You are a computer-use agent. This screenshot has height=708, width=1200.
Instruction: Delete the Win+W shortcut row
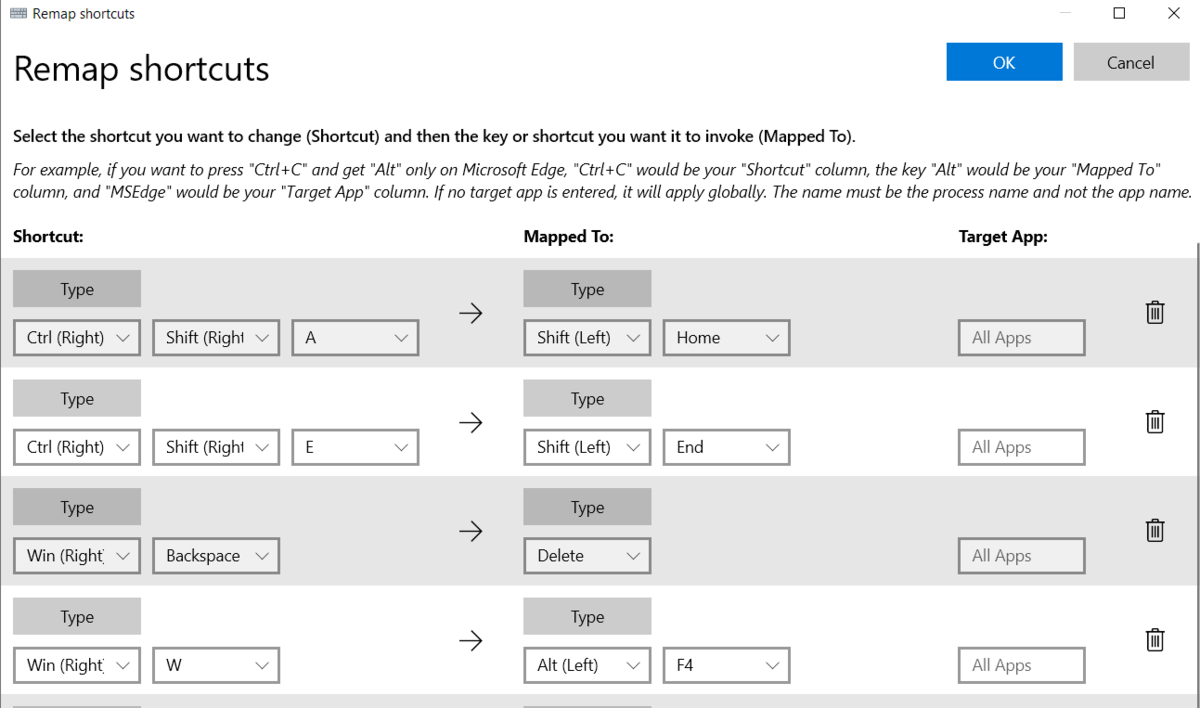pos(1154,639)
